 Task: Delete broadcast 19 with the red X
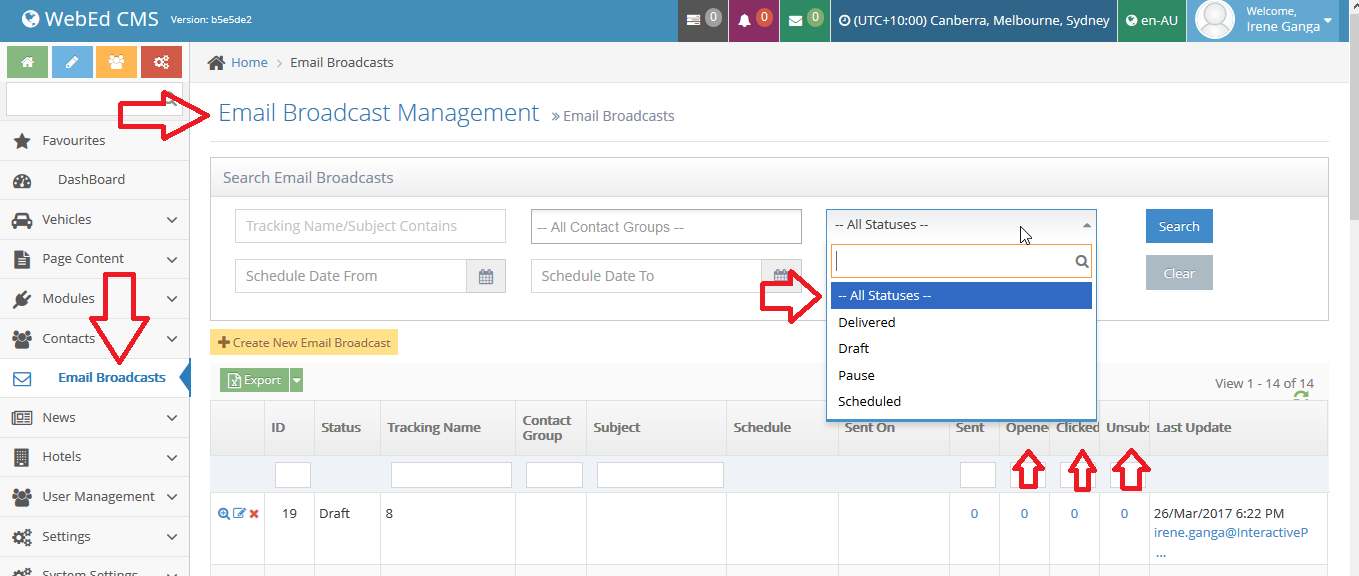pos(254,514)
